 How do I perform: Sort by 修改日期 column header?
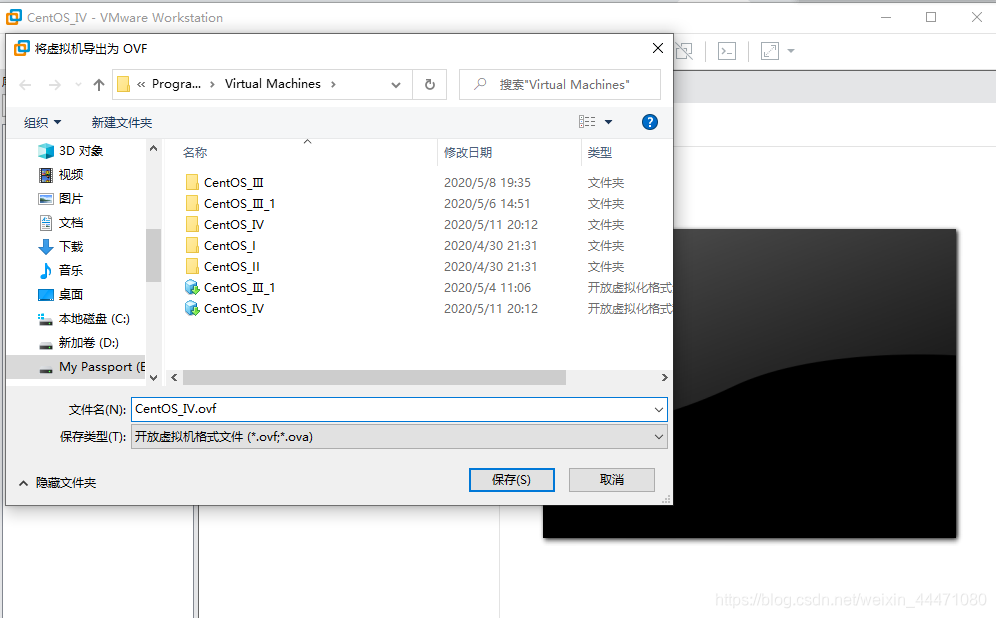(468, 152)
